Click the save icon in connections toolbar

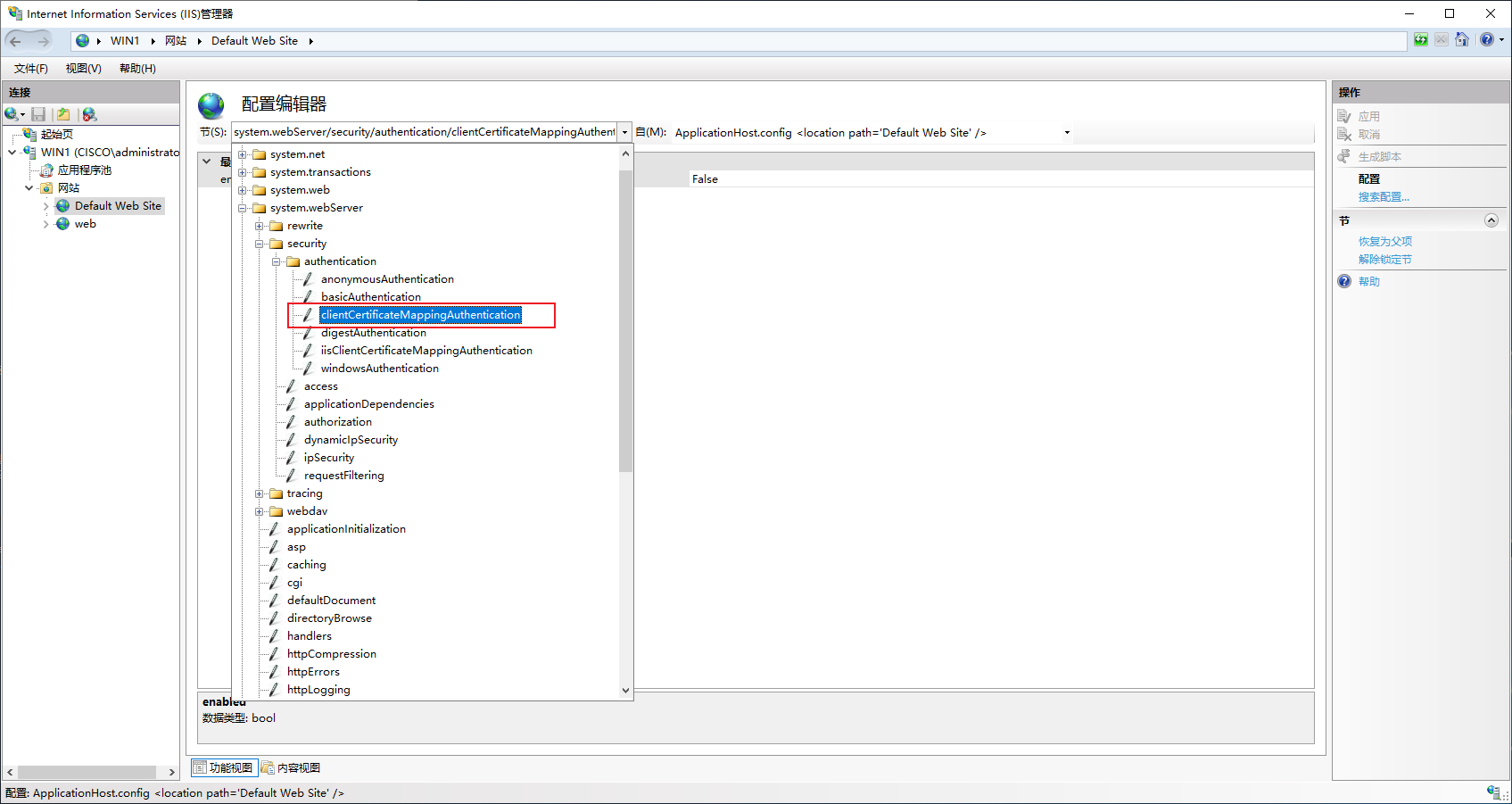point(38,114)
